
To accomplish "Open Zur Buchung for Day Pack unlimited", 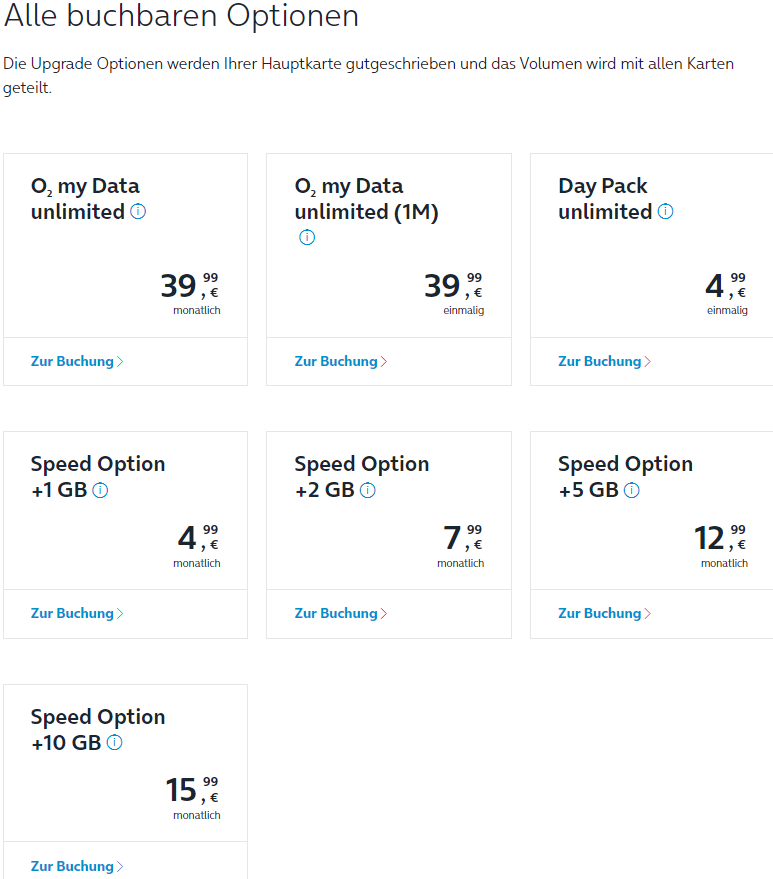I will [604, 362].
